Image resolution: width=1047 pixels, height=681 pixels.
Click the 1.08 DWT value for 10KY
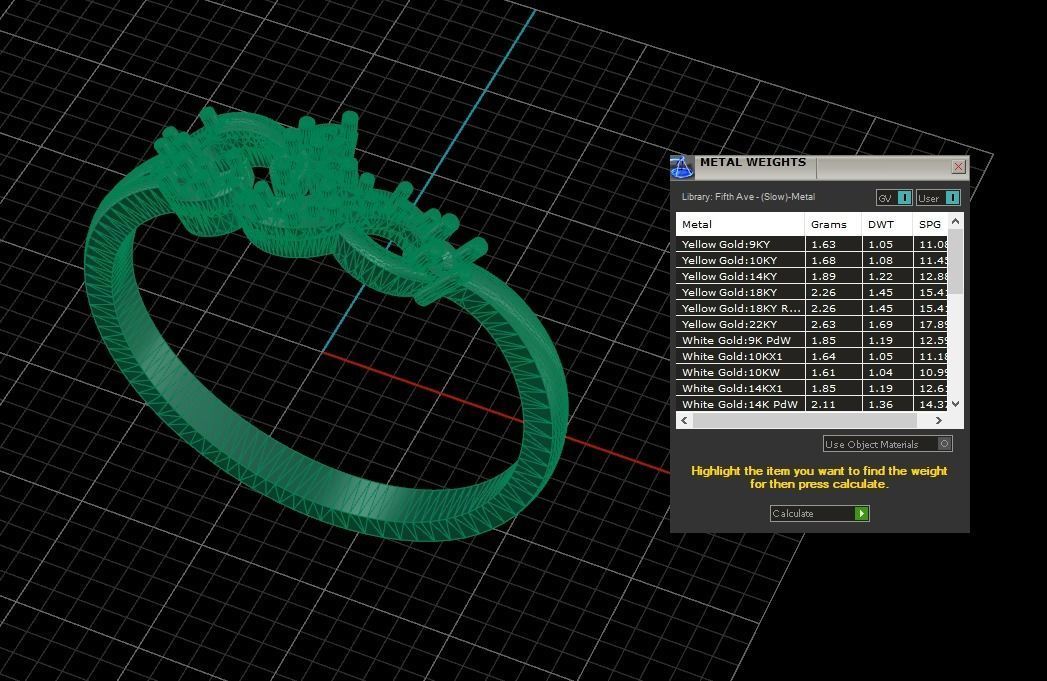click(x=881, y=260)
